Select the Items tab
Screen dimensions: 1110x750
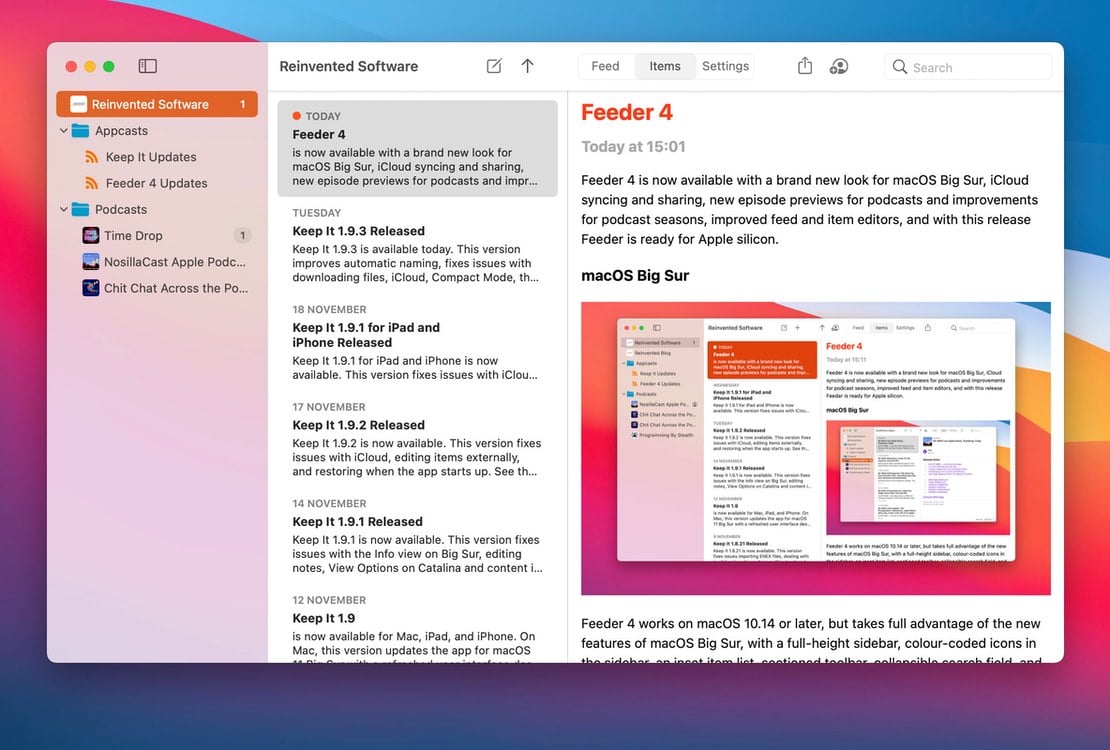[665, 66]
